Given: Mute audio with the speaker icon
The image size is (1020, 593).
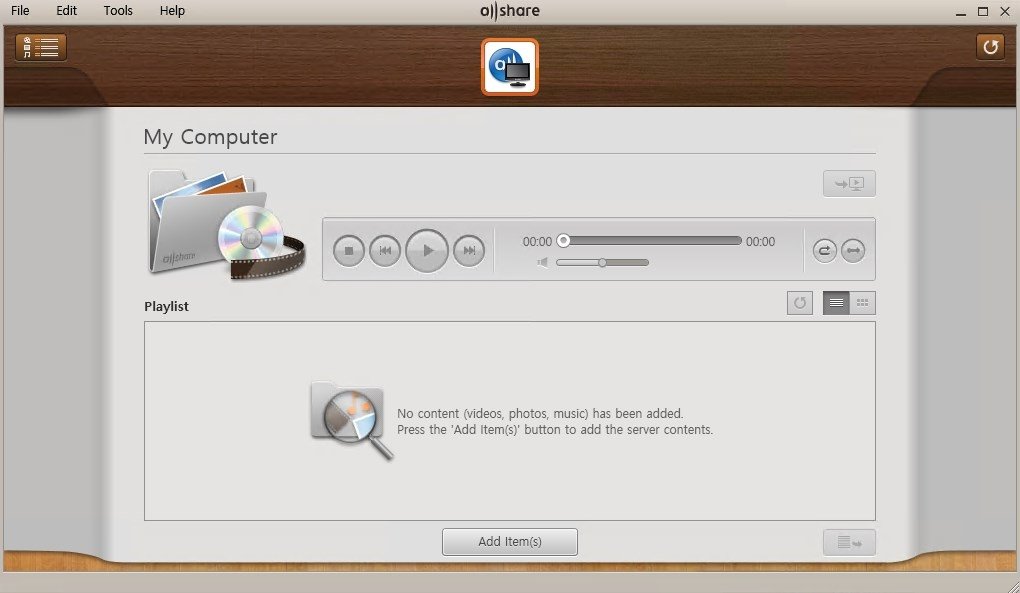Looking at the screenshot, I should 543,262.
